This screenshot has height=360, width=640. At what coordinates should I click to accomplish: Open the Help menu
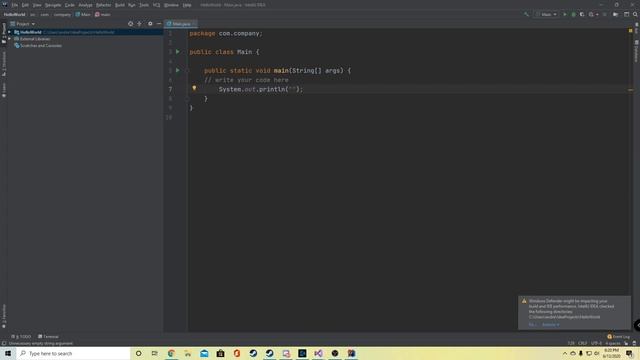[x=187, y=5]
